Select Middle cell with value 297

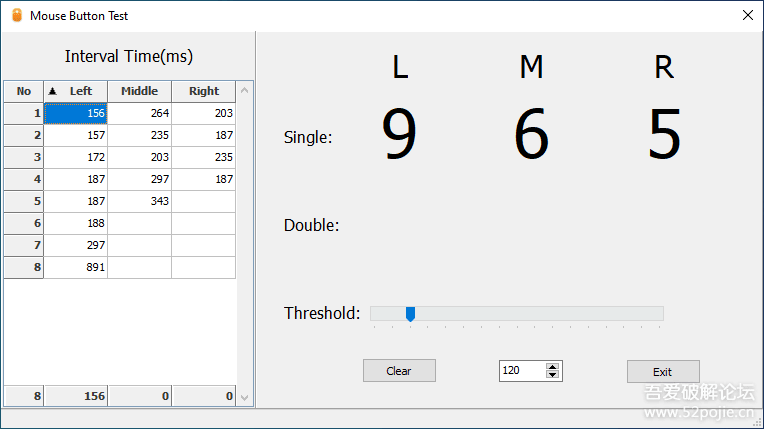[139, 179]
